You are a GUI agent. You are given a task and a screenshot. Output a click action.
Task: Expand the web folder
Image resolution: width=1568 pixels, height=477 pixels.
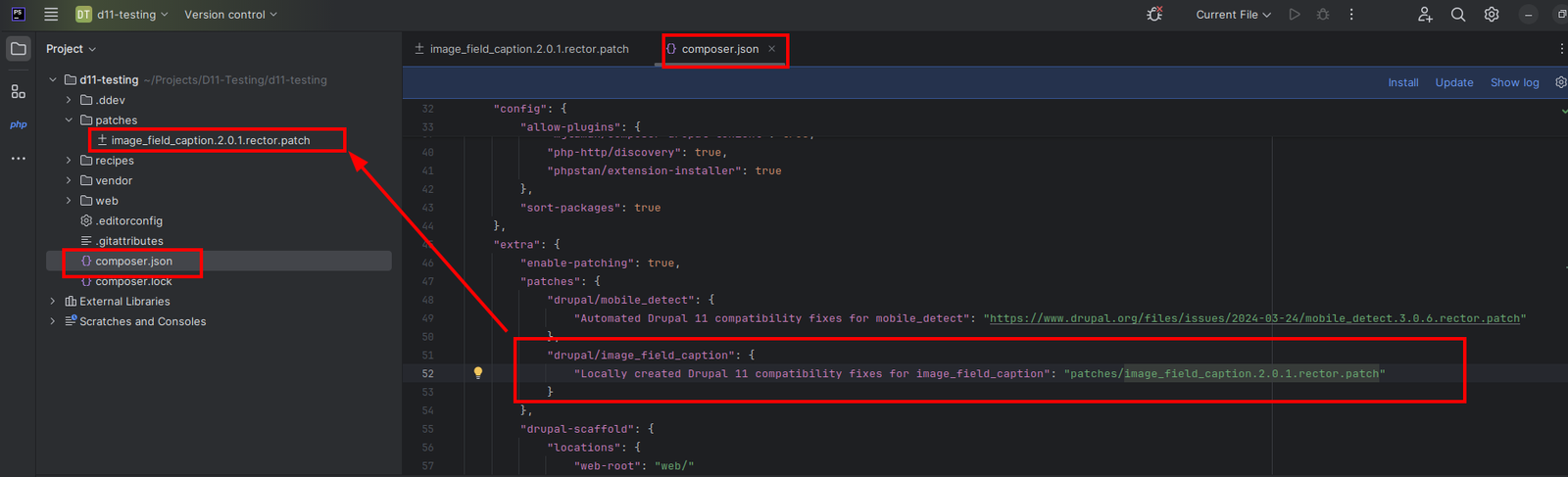[69, 201]
